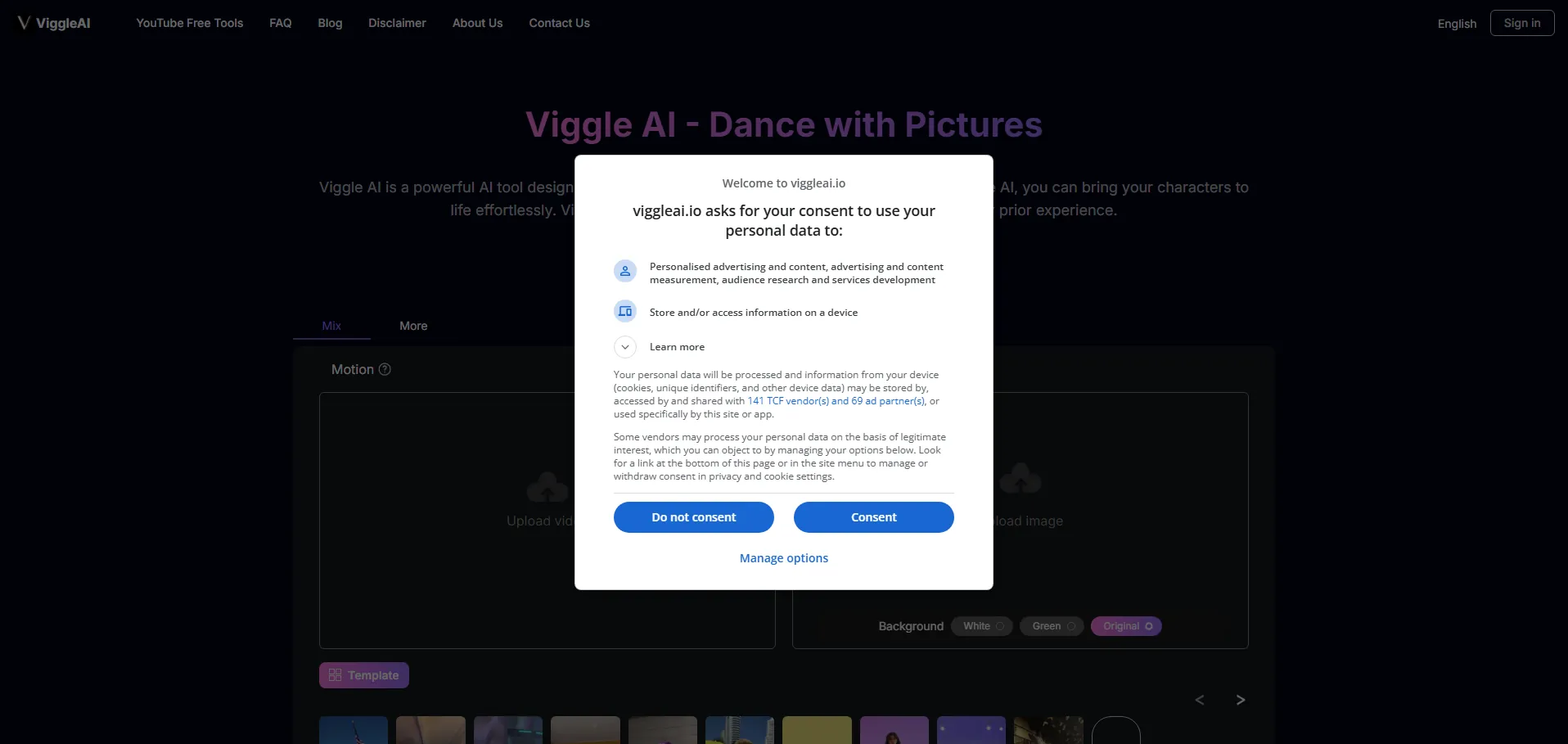Select the White background option
The image size is (1568, 744).
click(x=982, y=626)
